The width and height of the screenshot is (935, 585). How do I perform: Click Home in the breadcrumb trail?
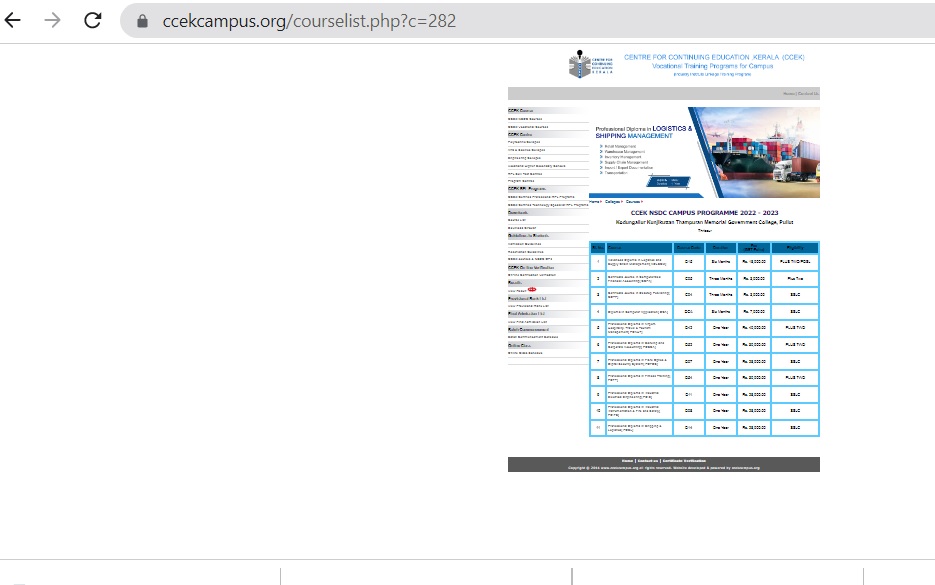pyautogui.click(x=594, y=201)
